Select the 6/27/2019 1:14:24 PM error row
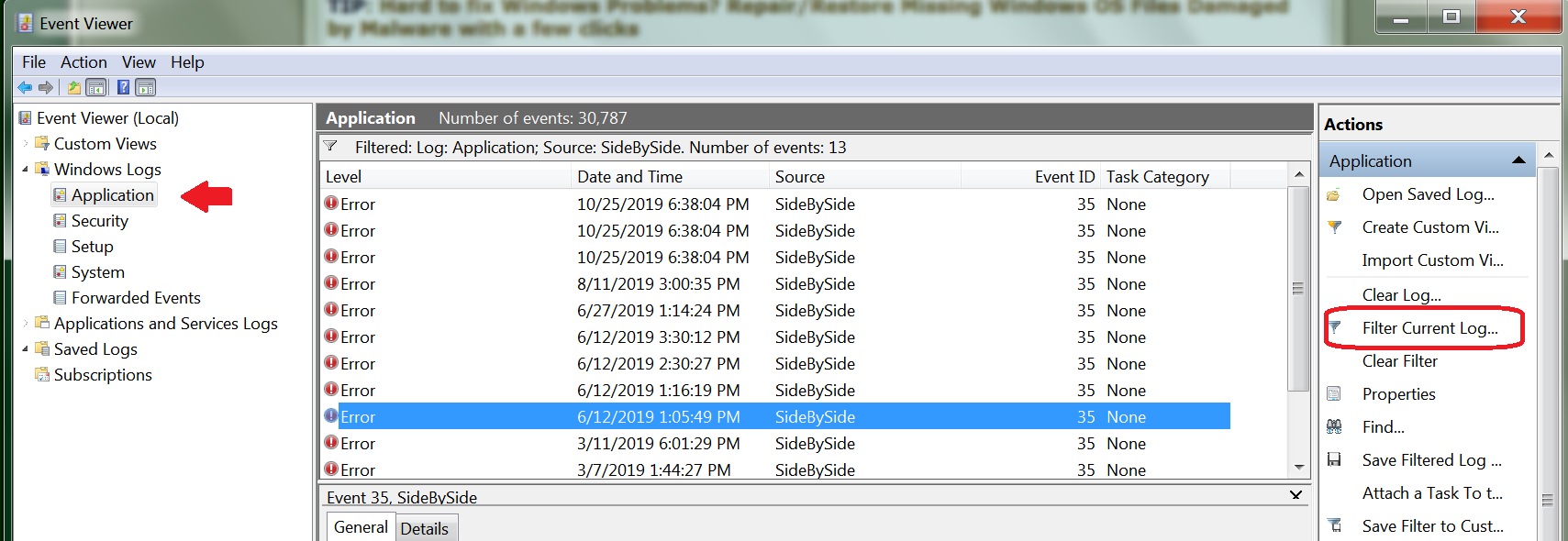Screen dimensions: 1568x541 (x=776, y=311)
